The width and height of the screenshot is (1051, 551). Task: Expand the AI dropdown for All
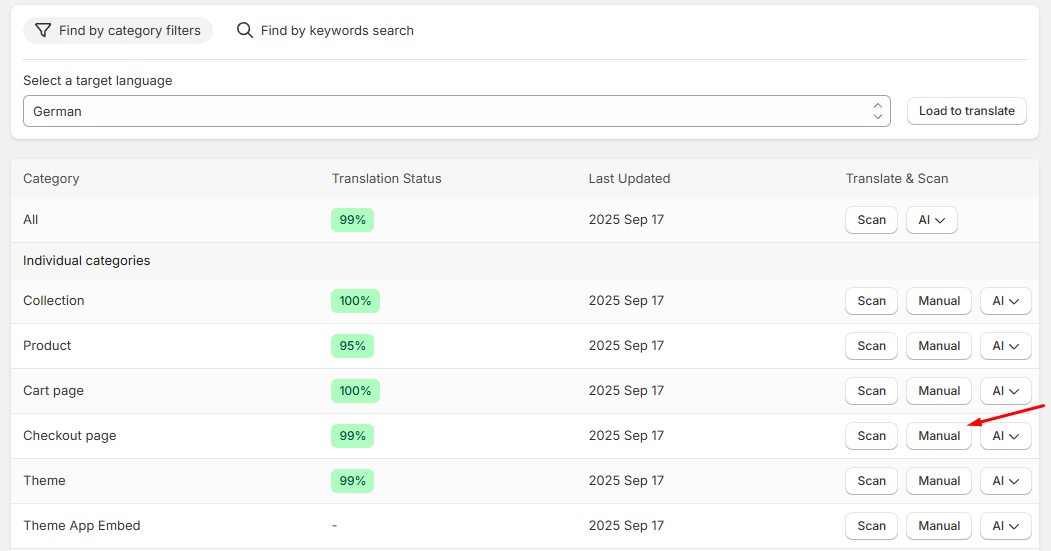pos(932,220)
